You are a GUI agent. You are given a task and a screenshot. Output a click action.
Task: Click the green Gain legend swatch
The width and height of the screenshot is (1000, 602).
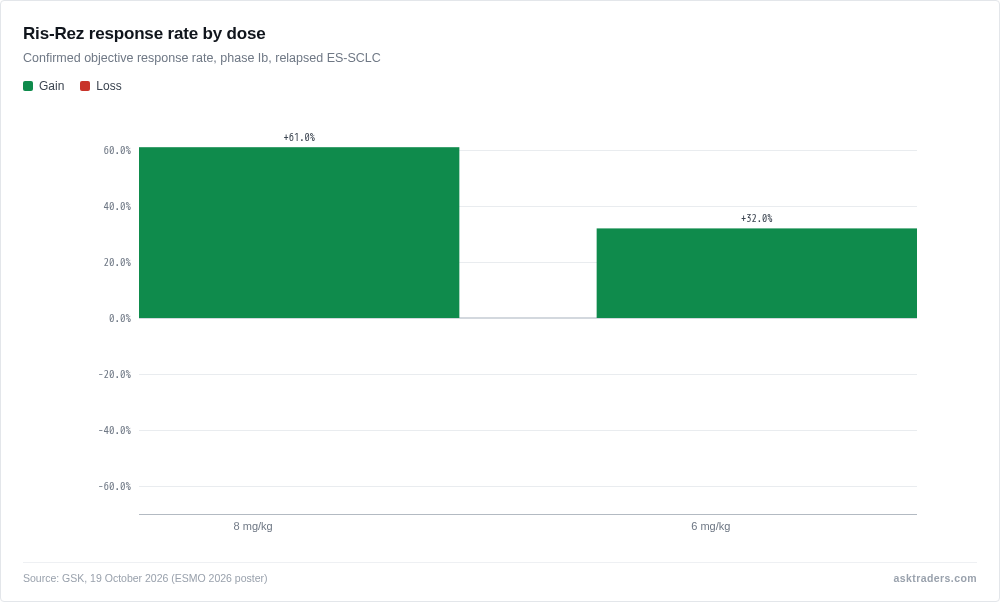(28, 86)
